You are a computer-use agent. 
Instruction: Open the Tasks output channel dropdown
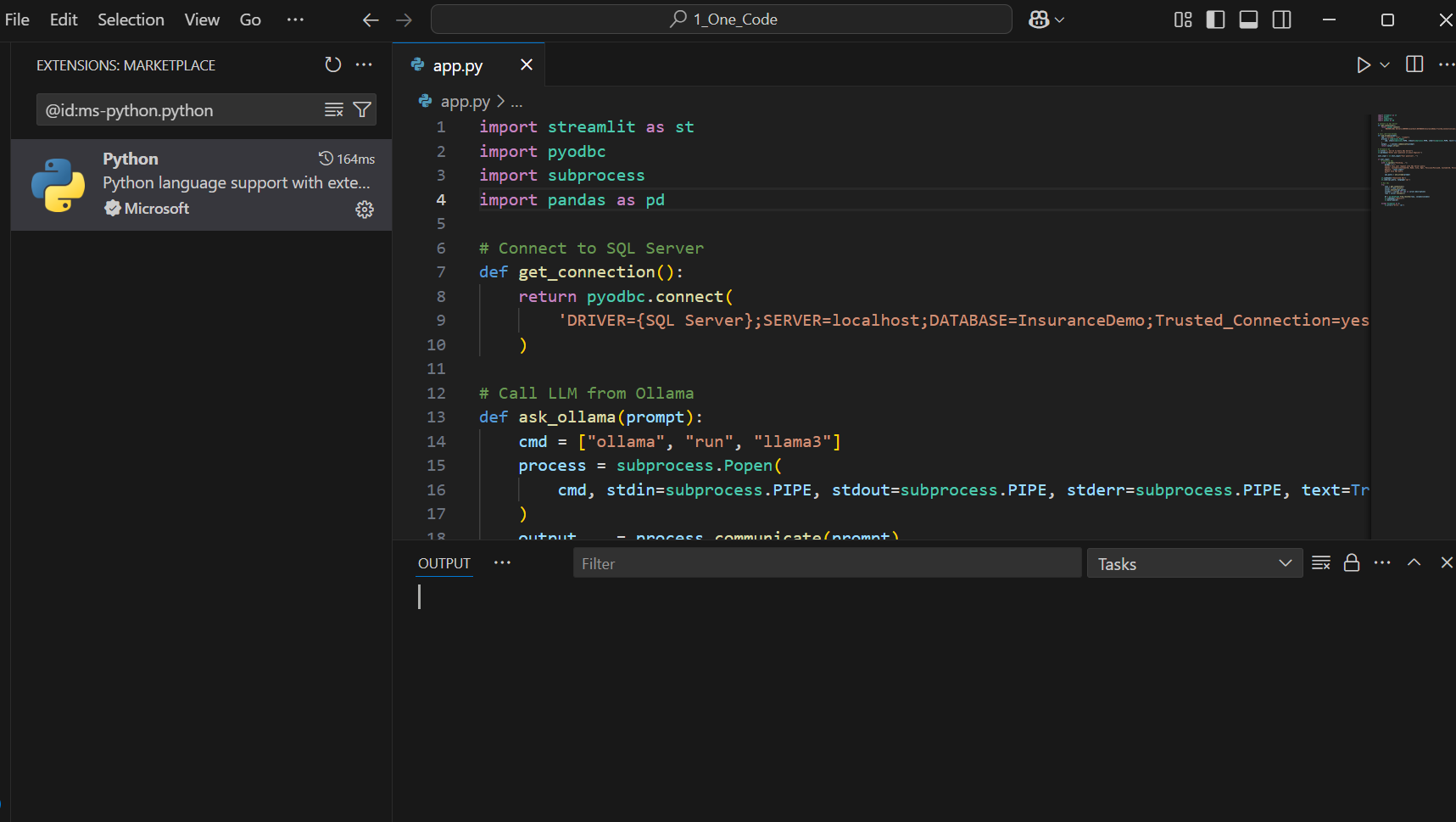click(x=1194, y=563)
